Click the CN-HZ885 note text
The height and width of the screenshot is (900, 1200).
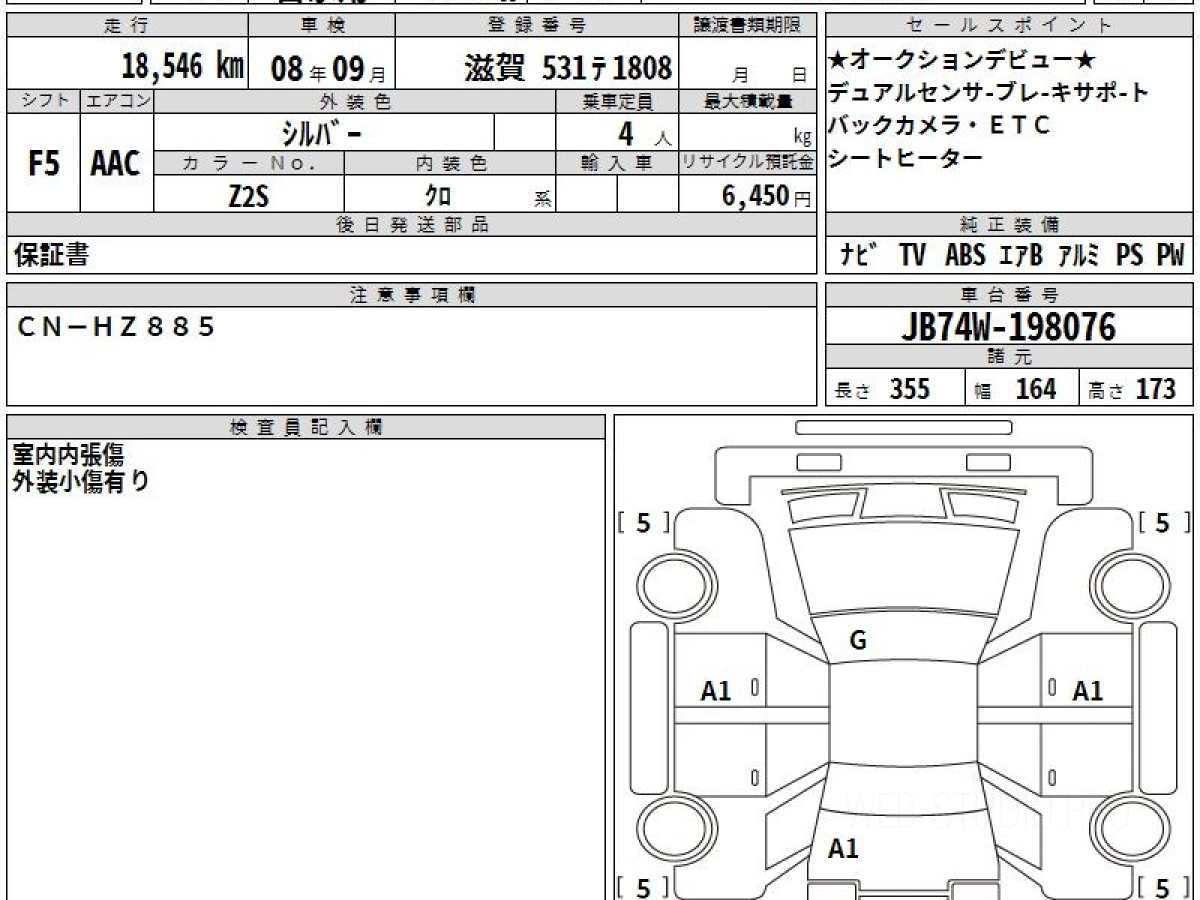[117, 327]
